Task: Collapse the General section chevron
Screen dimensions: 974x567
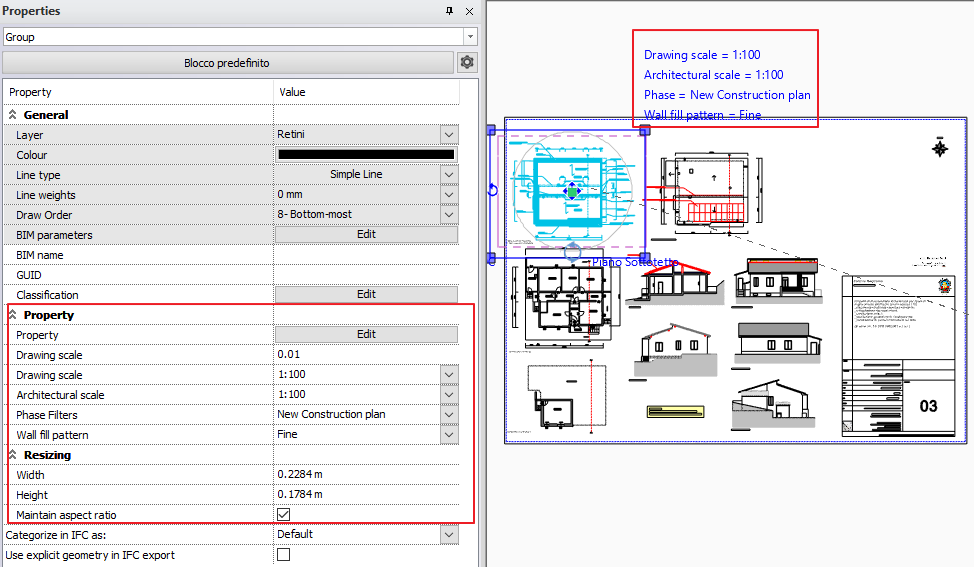Action: (13, 115)
